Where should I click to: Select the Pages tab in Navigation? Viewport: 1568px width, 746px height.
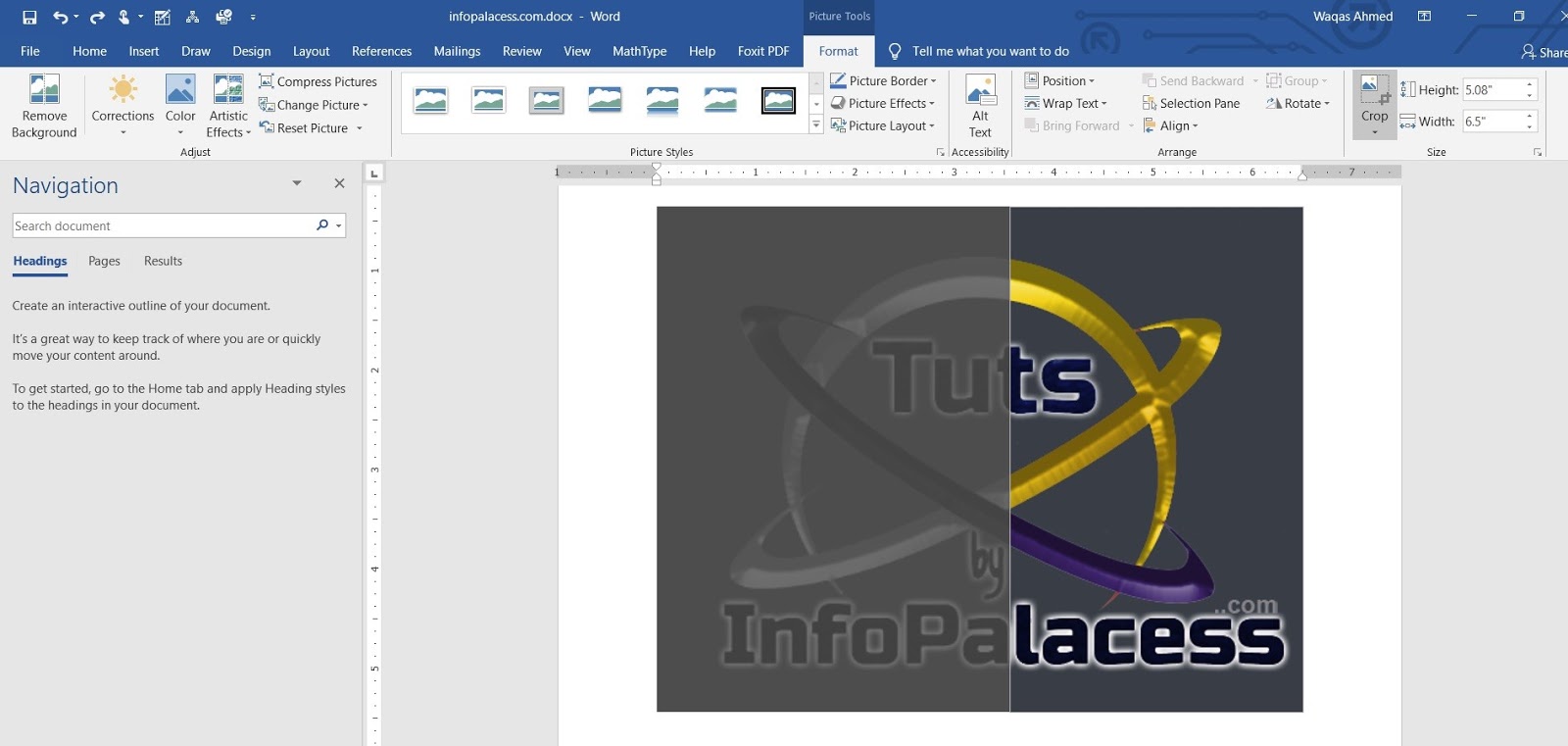[104, 261]
